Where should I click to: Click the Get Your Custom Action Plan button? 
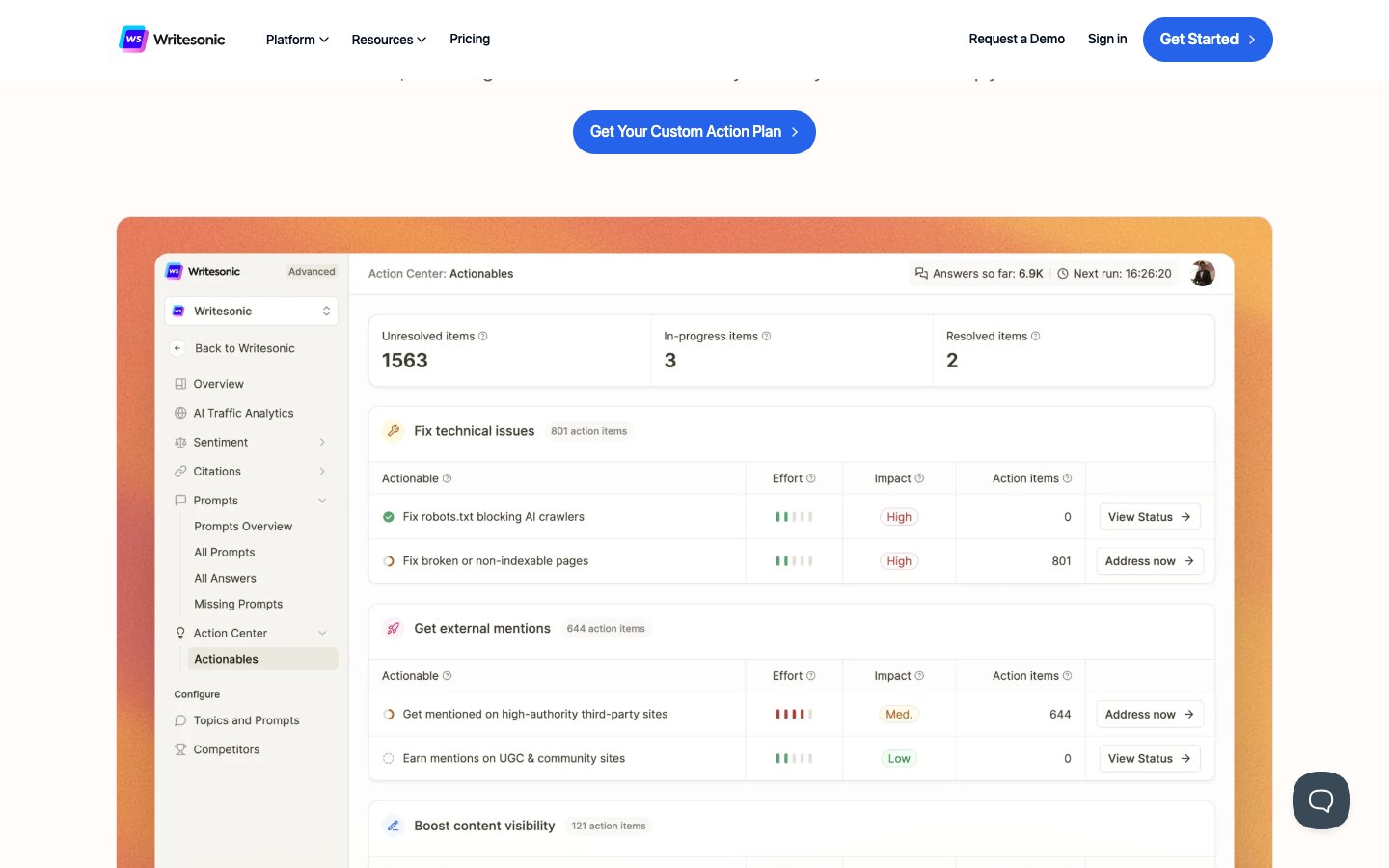point(694,132)
